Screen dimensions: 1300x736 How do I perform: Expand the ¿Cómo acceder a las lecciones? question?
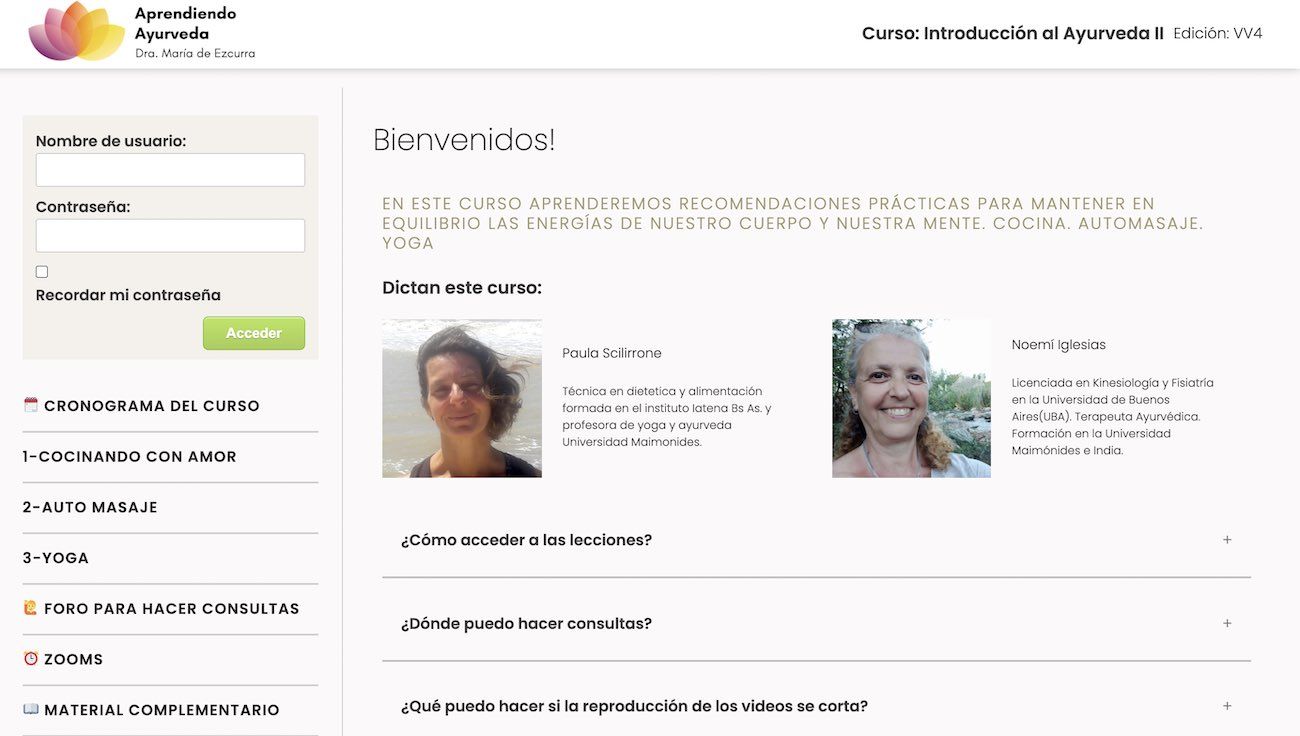click(526, 540)
